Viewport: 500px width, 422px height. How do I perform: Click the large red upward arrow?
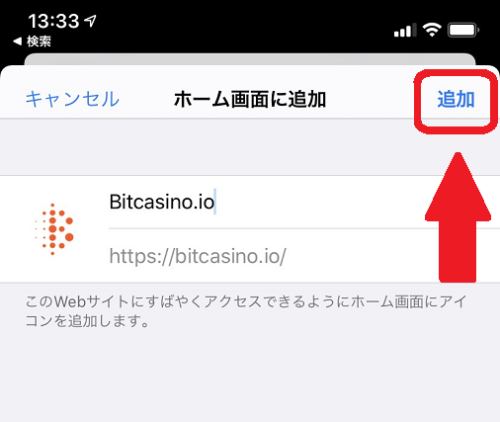458,217
